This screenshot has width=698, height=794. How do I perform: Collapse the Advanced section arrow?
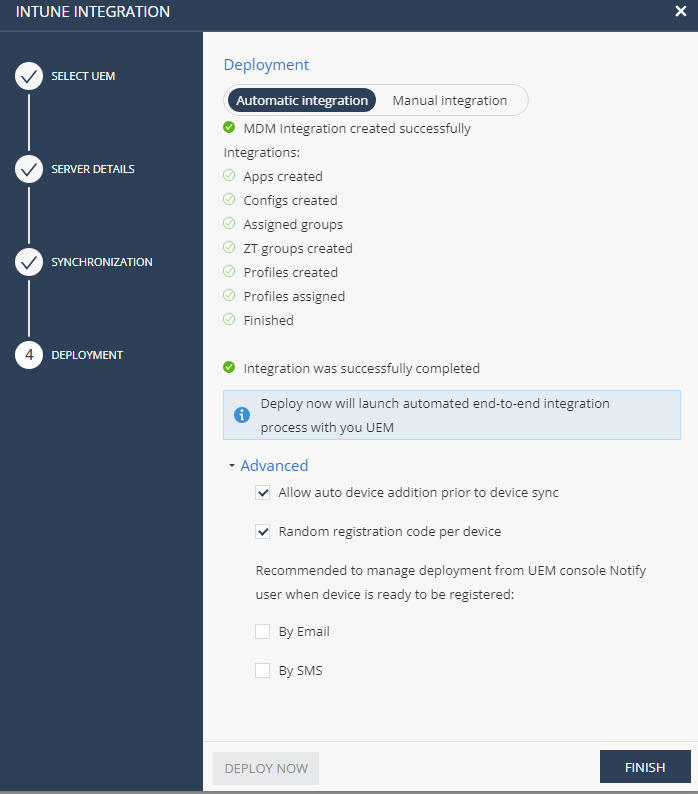coord(231,465)
